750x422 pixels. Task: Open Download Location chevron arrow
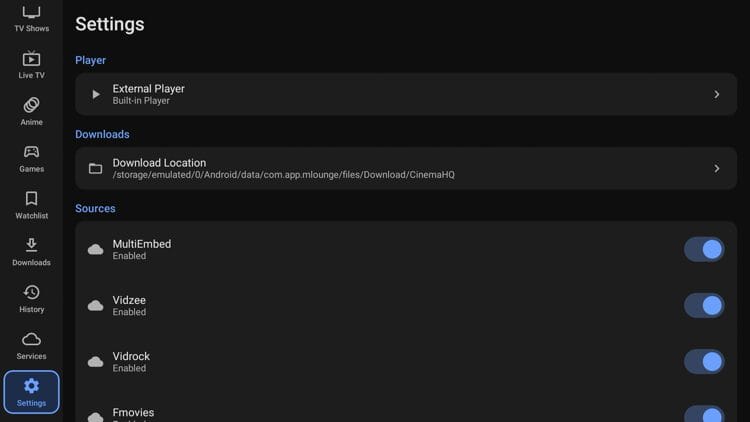tap(717, 168)
